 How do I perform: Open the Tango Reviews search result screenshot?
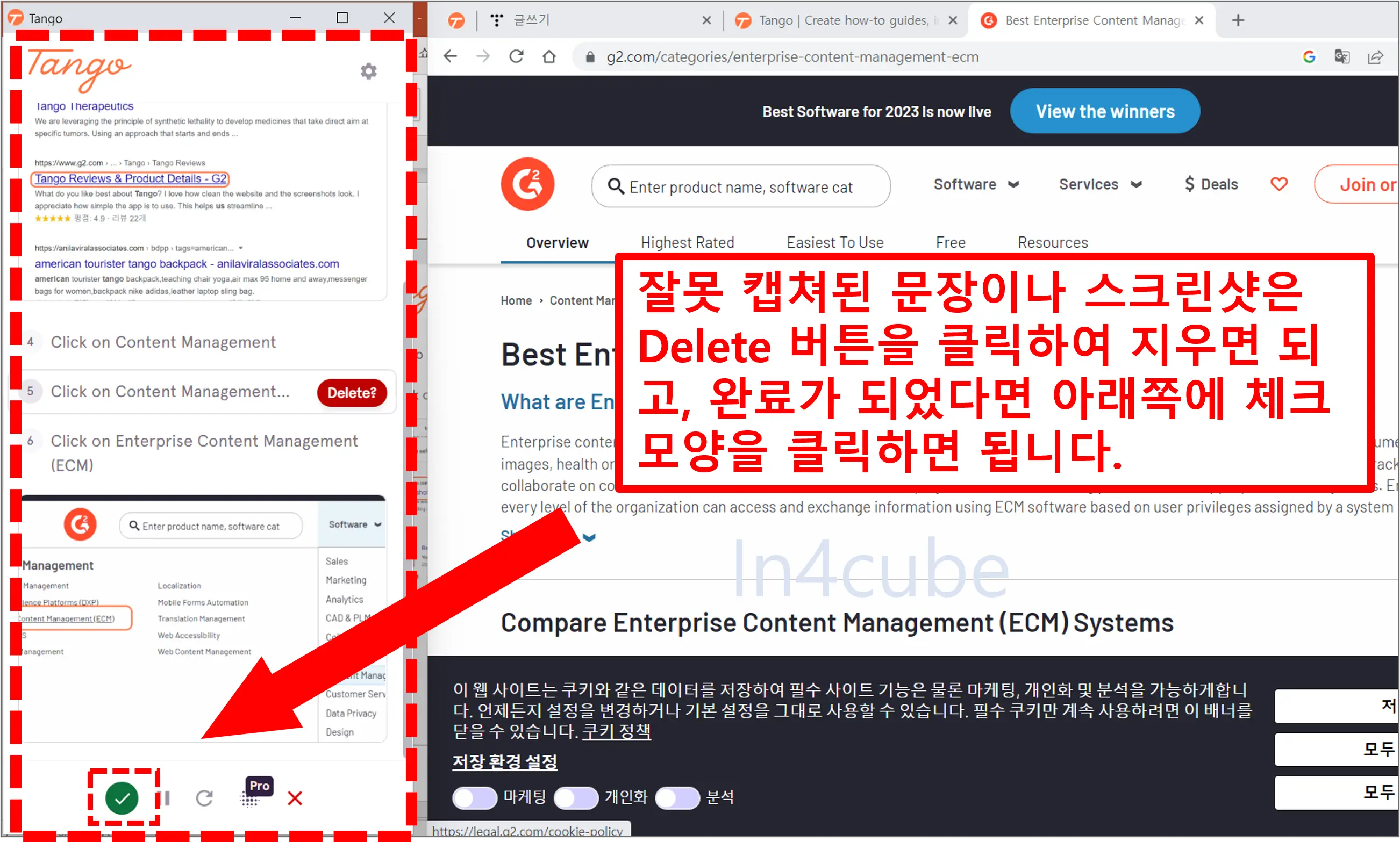(204, 201)
